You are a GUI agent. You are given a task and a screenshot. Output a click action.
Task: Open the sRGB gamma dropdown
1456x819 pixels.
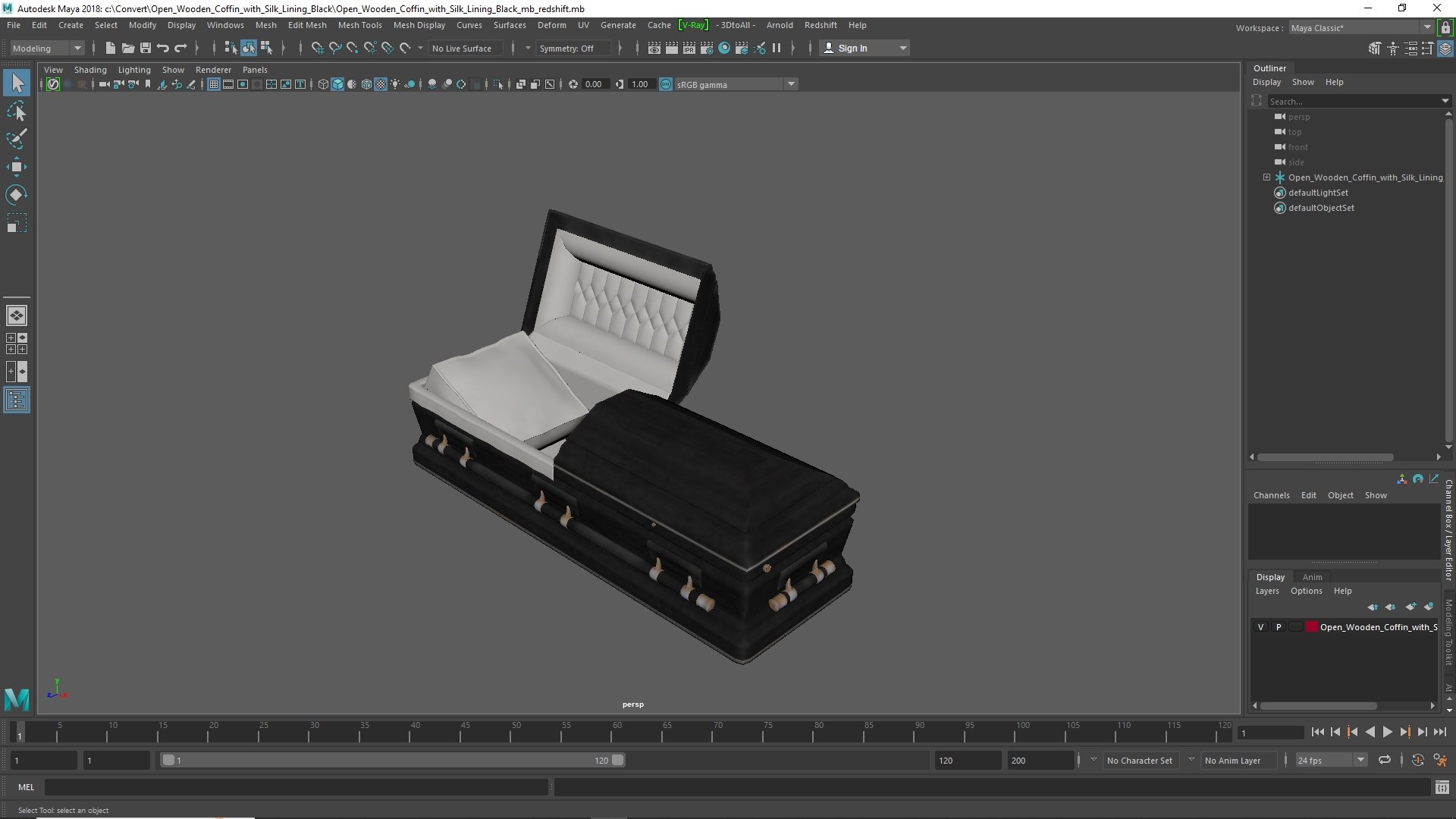[735, 84]
